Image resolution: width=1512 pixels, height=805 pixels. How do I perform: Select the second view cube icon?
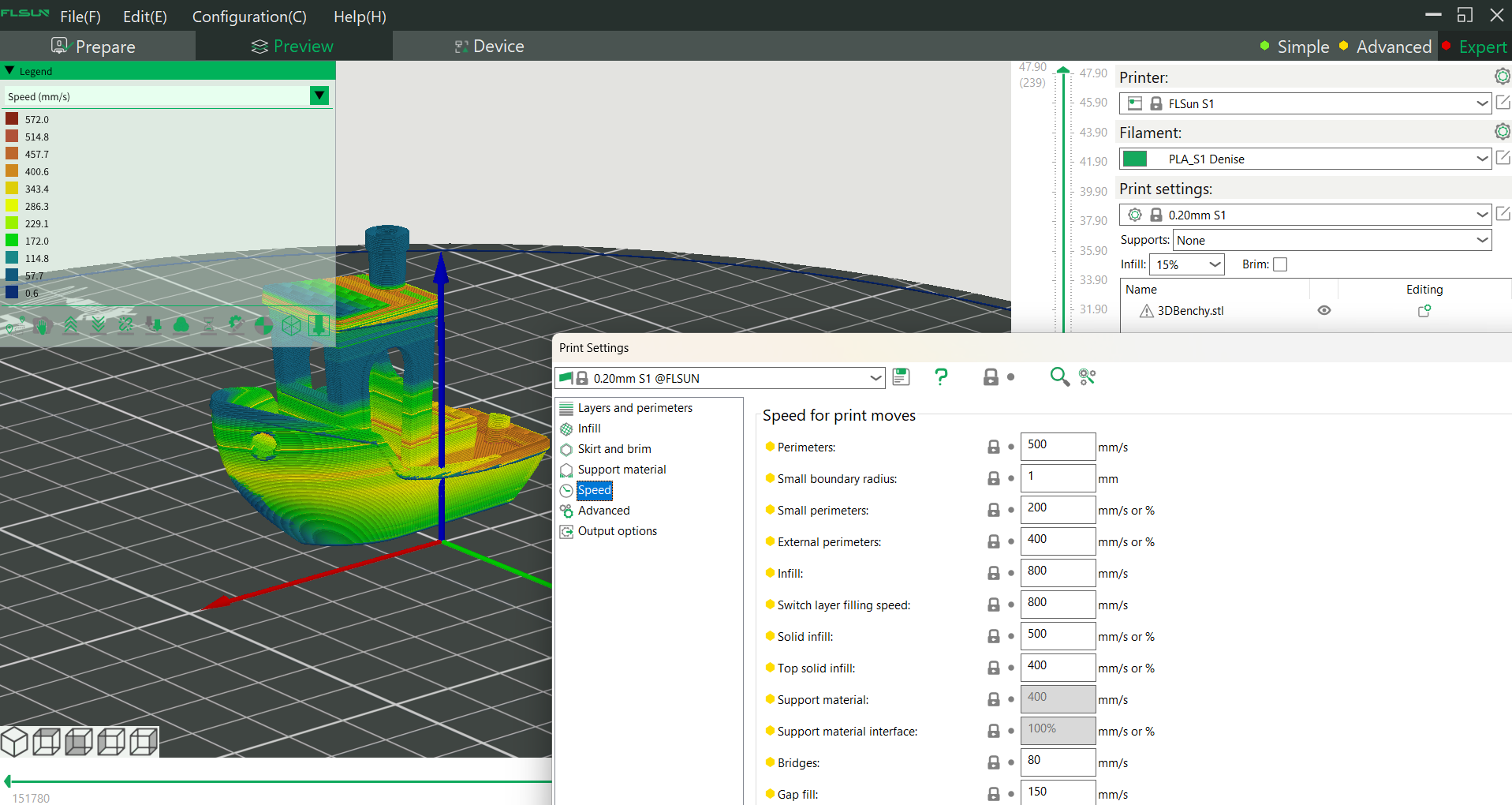click(47, 742)
